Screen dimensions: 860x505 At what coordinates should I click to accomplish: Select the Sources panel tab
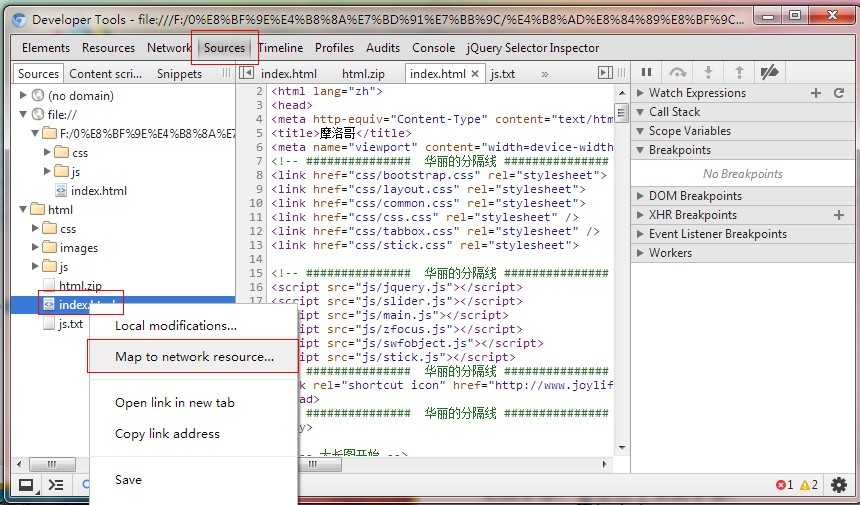224,48
